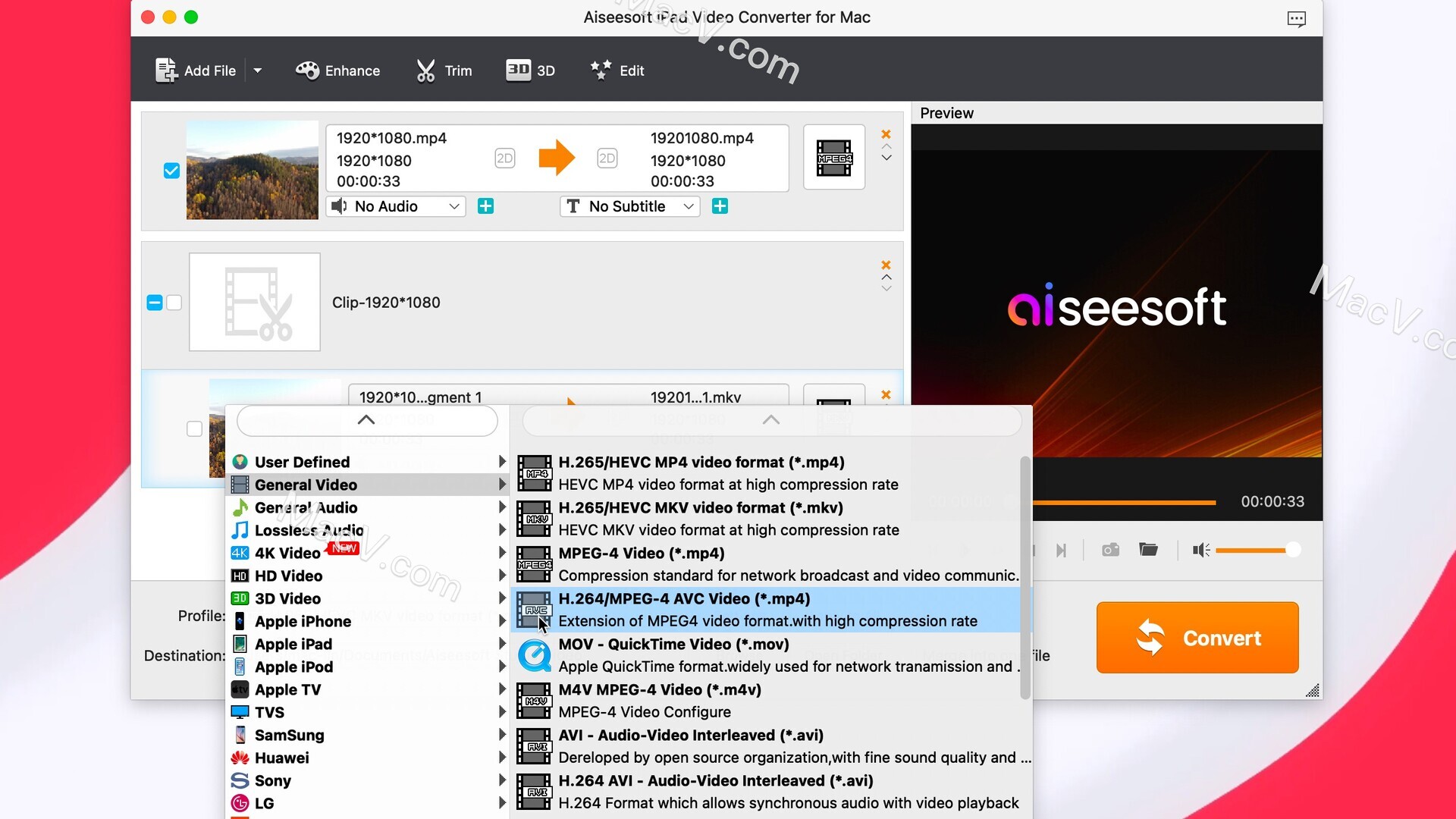The image size is (1456, 819).
Task: Move the 1920*1080.mp4 item down
Action: point(886,158)
